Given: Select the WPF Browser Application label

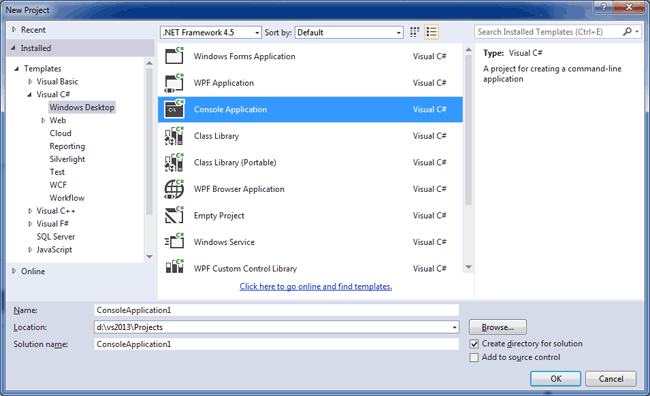Looking at the screenshot, I should coord(239,189).
